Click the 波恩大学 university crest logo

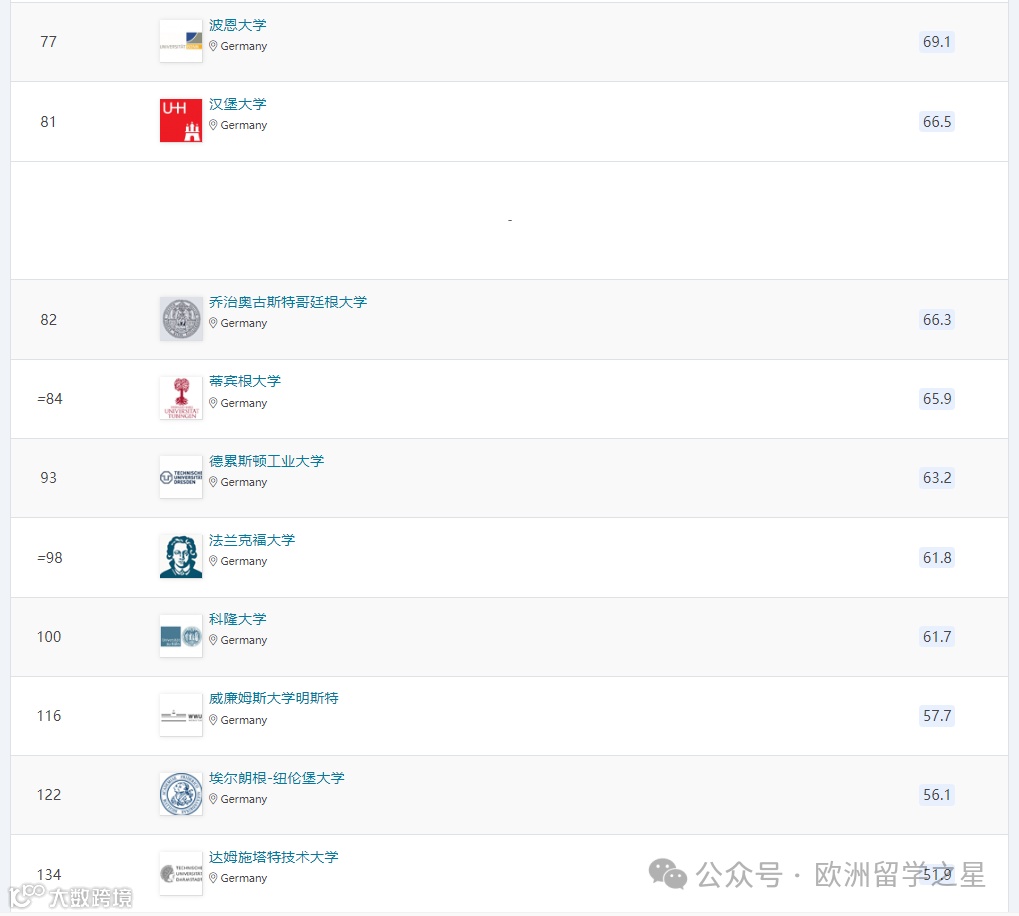point(180,41)
